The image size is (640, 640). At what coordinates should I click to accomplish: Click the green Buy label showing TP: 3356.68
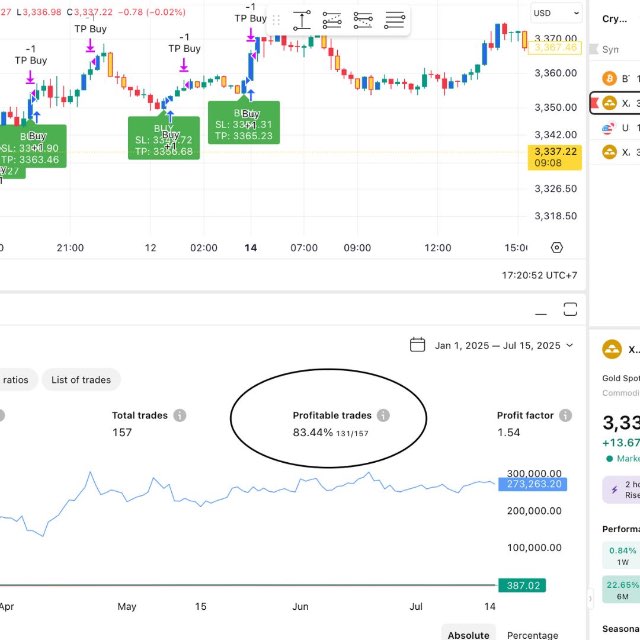tap(164, 138)
